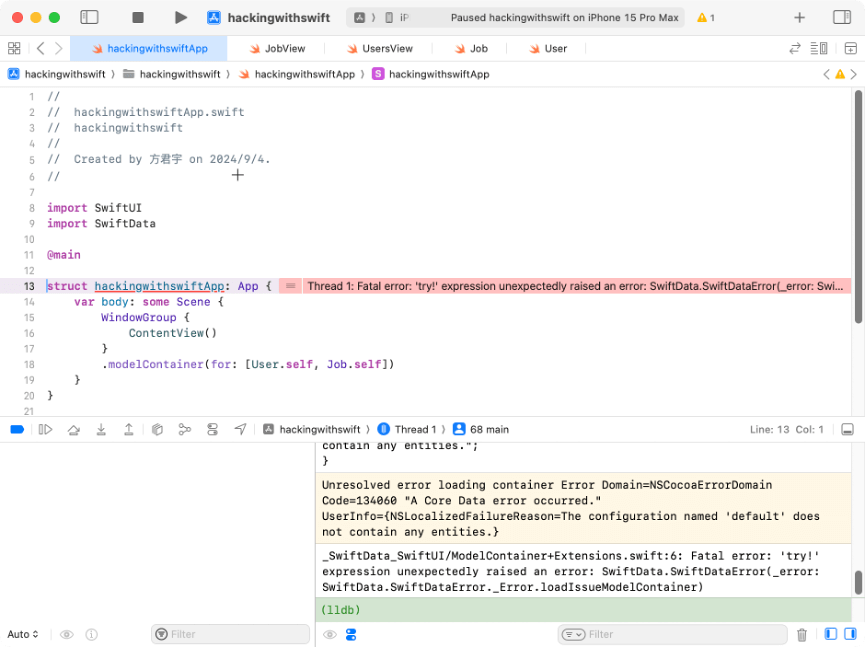Toggle console eye icon
The image size is (866, 647).
pos(330,634)
